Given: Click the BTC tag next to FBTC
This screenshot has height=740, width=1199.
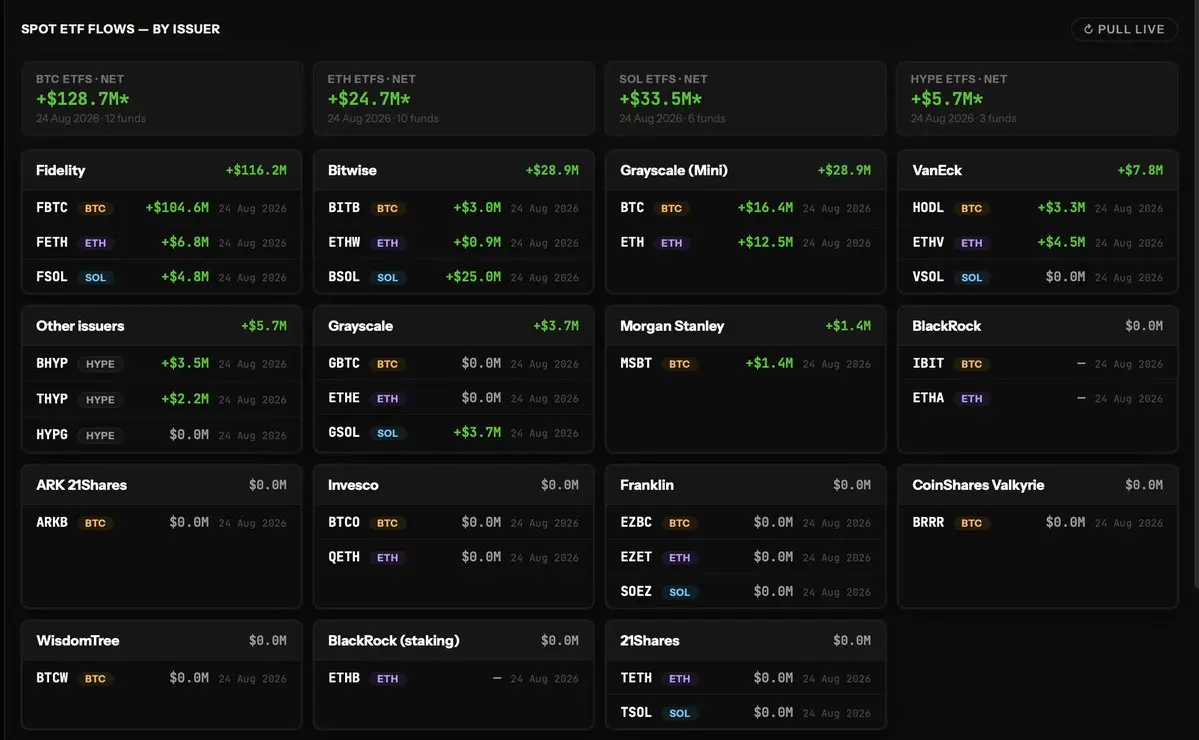Looking at the screenshot, I should tap(95, 209).
